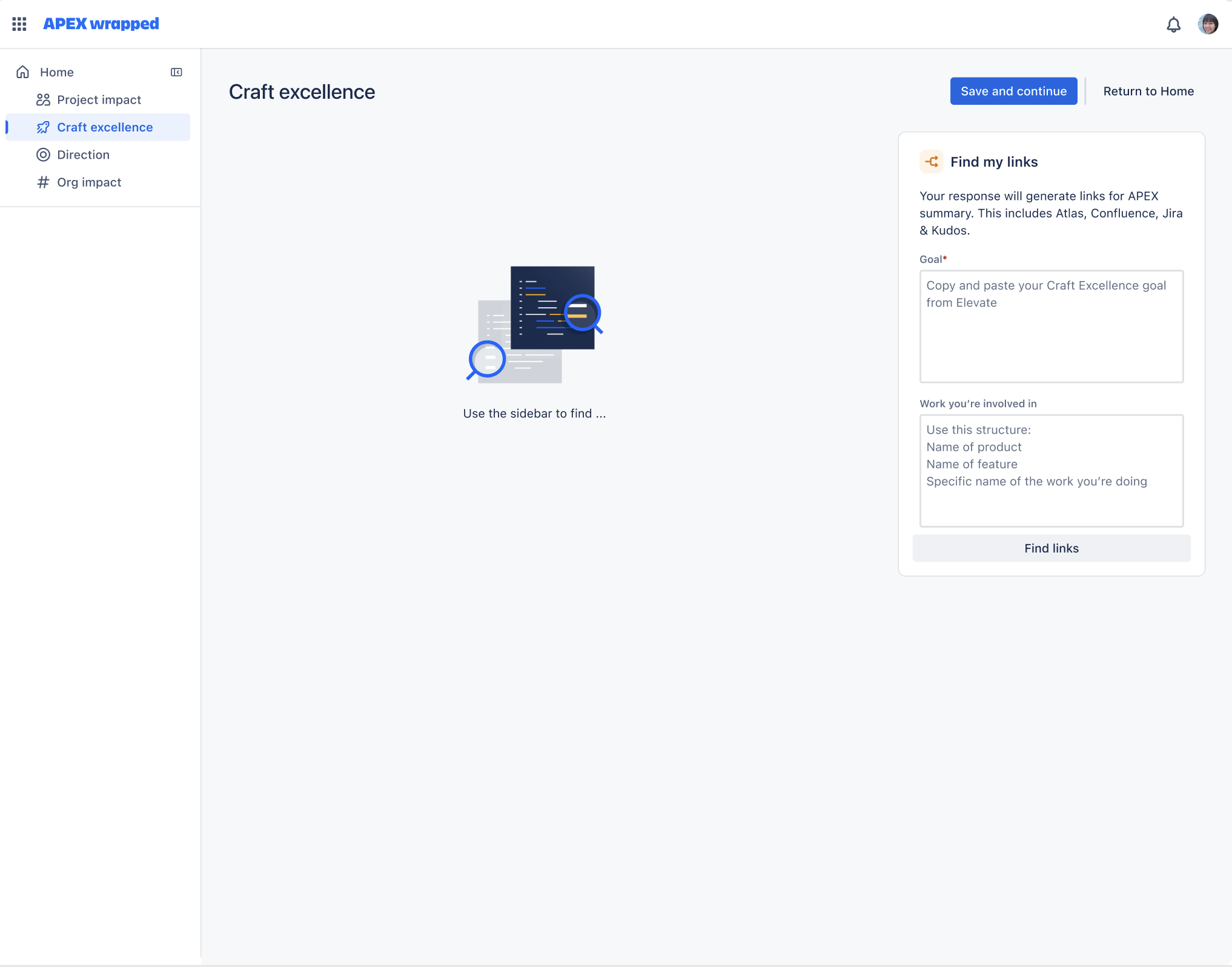This screenshot has width=1232, height=967.
Task: Open the Direction nav item
Action: [83, 155]
